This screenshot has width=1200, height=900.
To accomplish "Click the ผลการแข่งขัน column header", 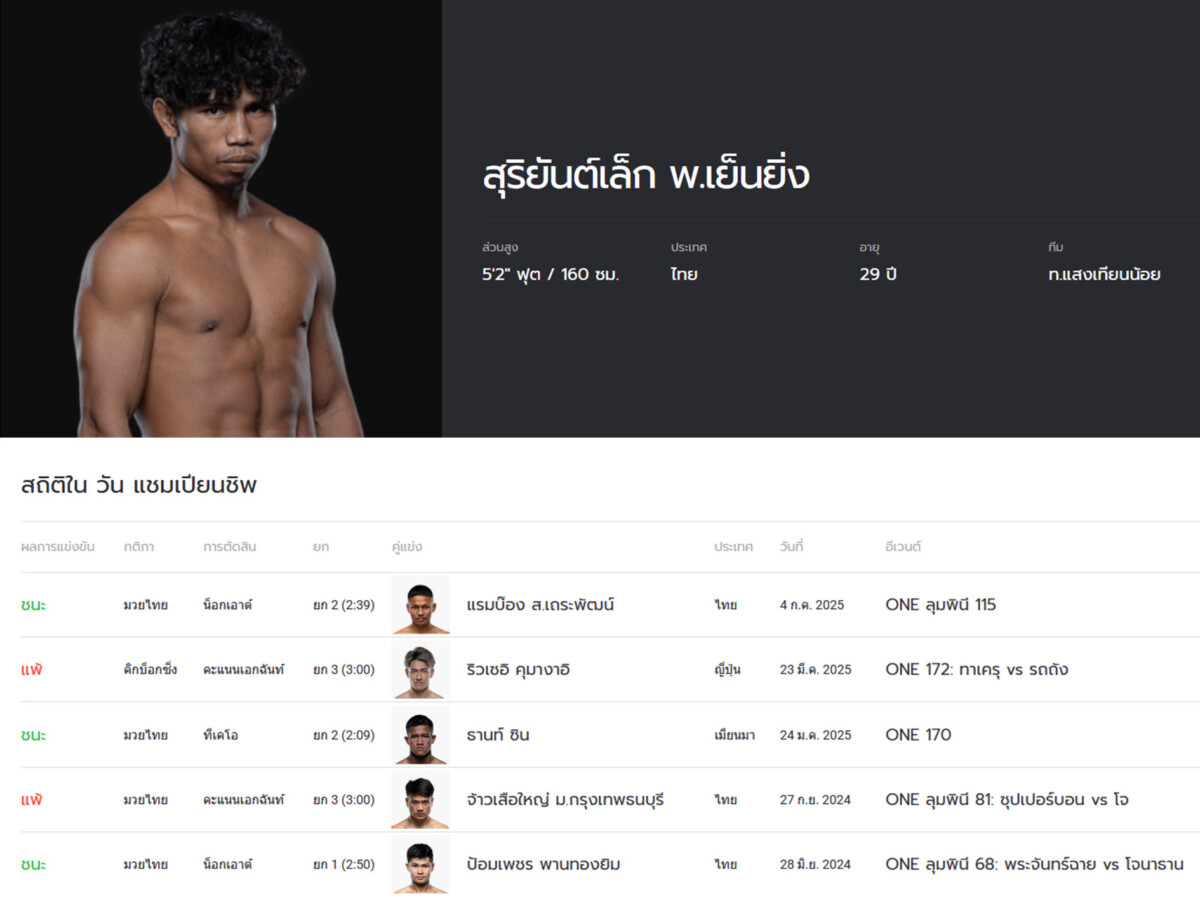I will pyautogui.click(x=58, y=548).
